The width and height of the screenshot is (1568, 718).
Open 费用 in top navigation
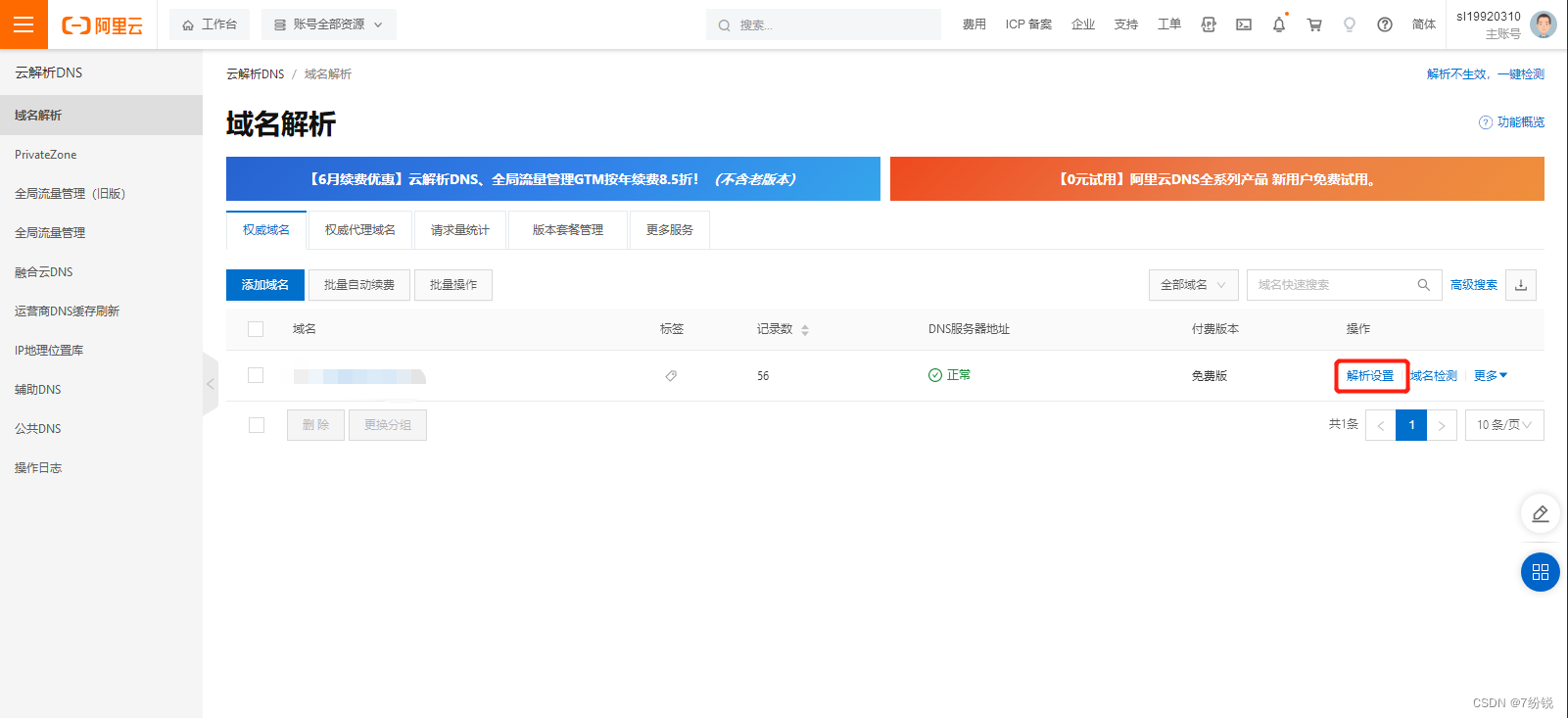(974, 24)
